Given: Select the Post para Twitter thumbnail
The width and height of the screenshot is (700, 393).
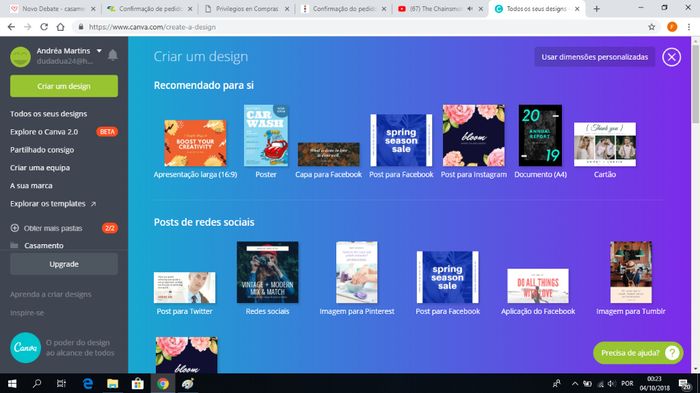Looking at the screenshot, I should click(x=184, y=288).
